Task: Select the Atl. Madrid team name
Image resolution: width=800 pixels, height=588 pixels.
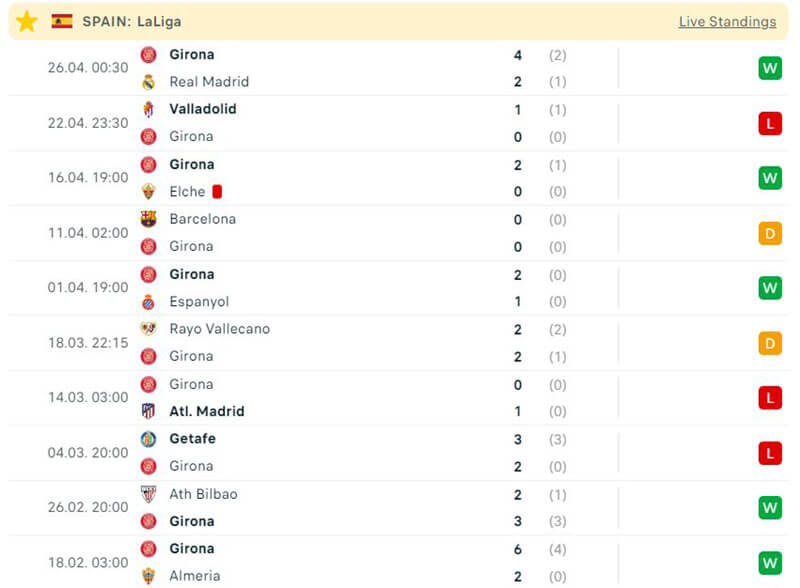Action: [x=207, y=411]
